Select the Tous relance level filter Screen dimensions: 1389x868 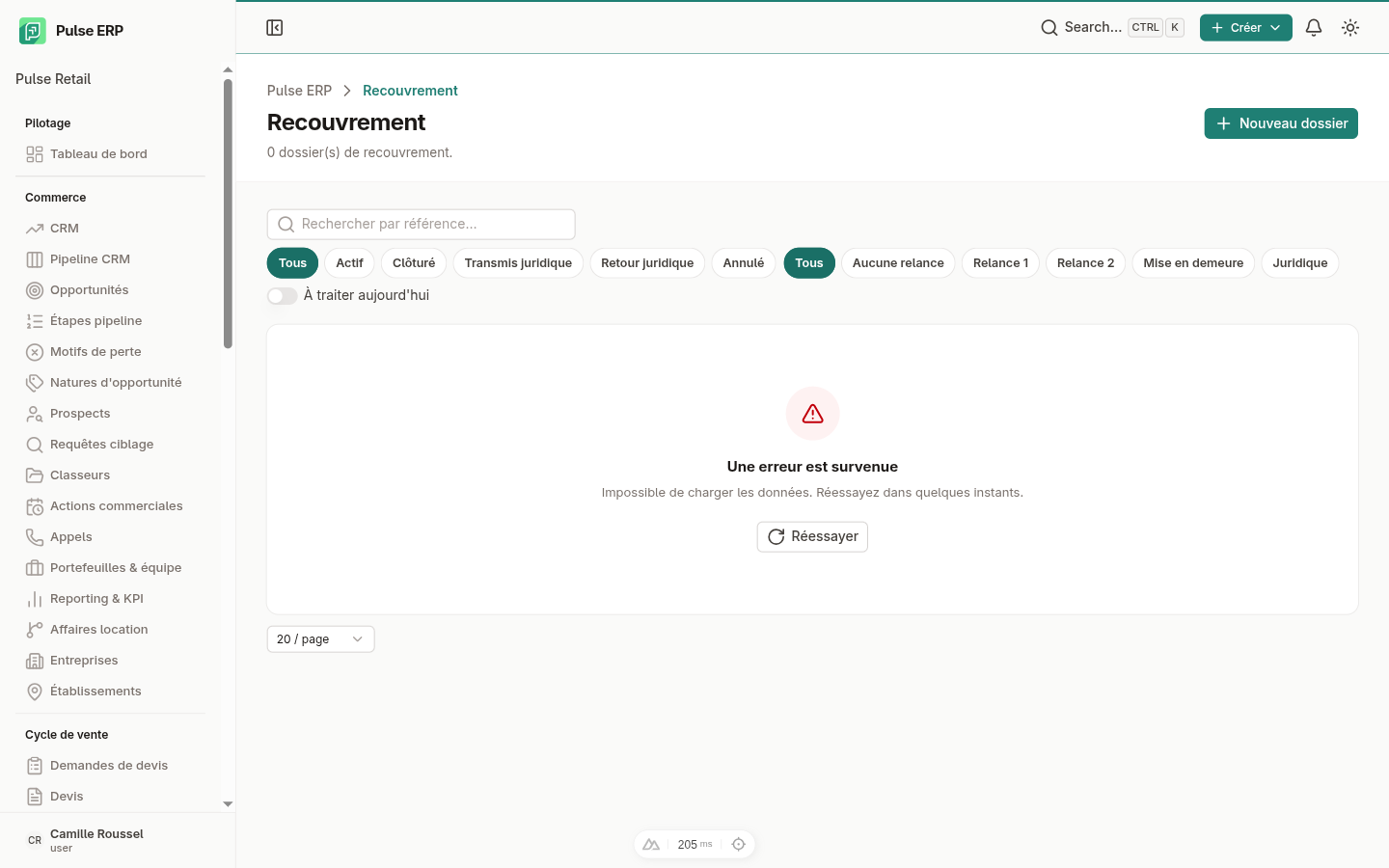click(809, 263)
